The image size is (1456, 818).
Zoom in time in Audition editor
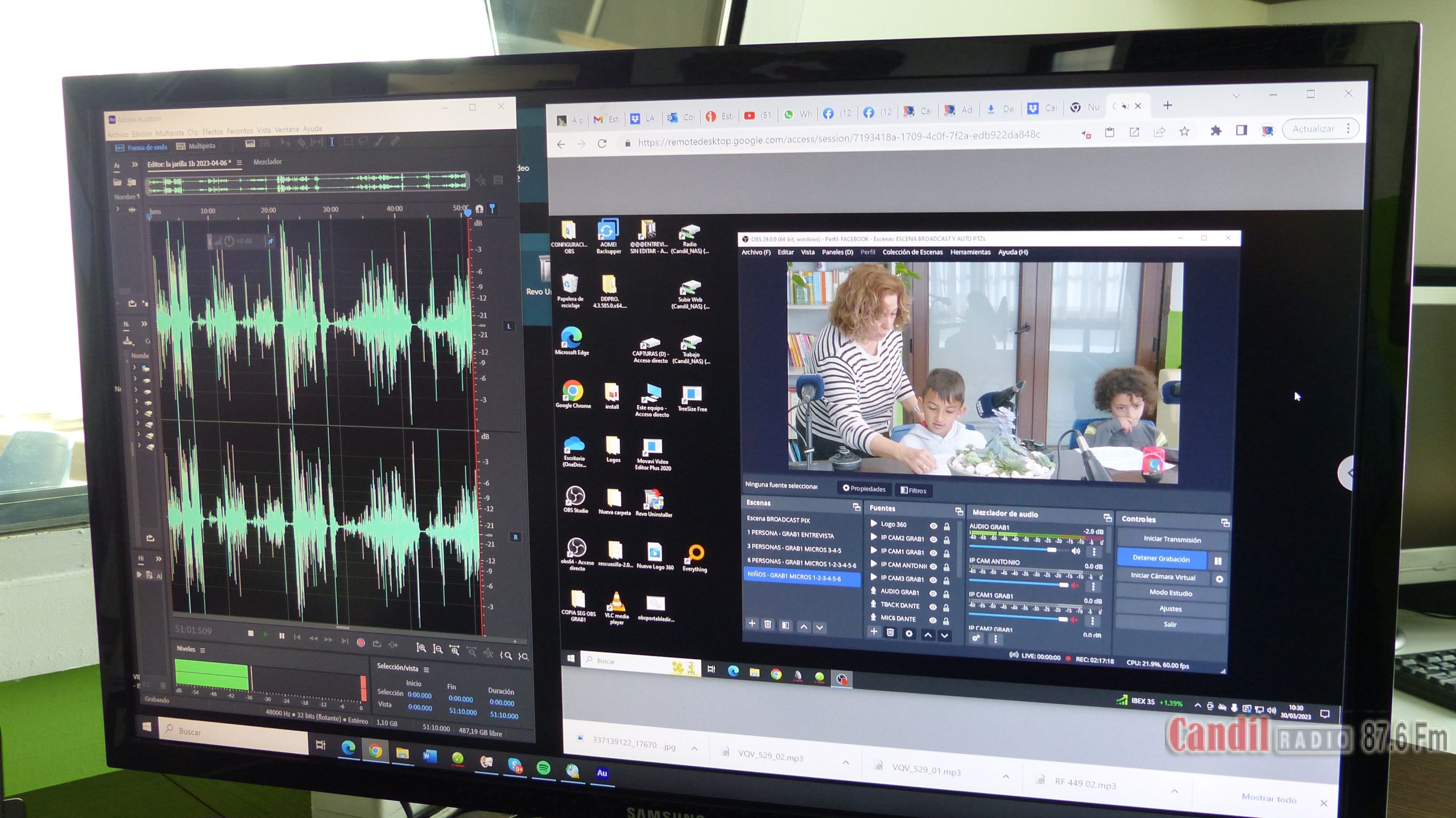pyautogui.click(x=454, y=650)
